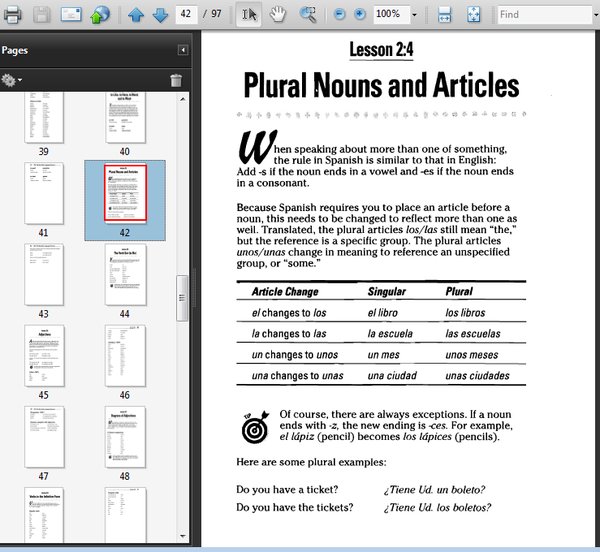The height and width of the screenshot is (552, 600).
Task: Select the page 43 thumbnail
Action: pos(44,274)
